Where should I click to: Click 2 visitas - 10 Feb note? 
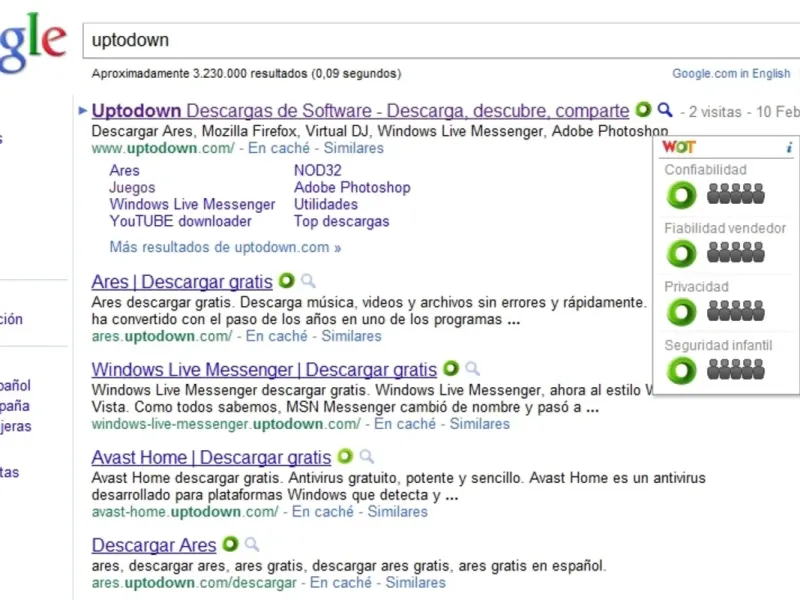(740, 111)
